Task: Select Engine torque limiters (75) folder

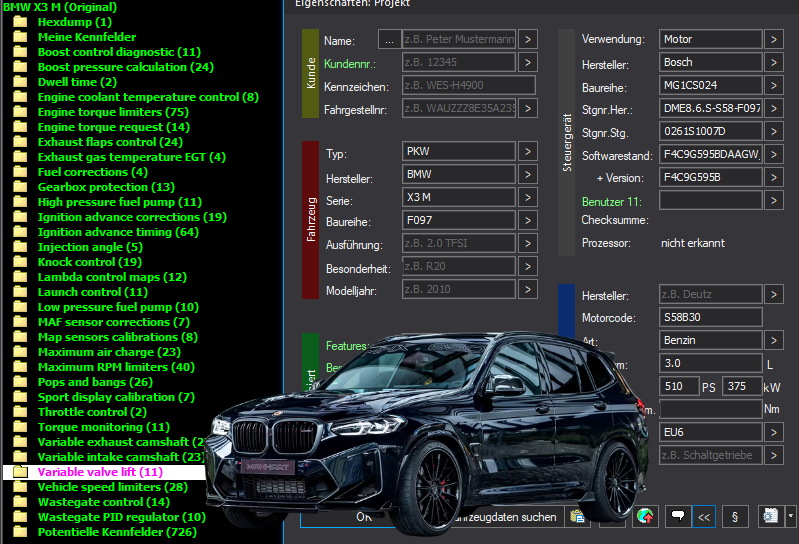Action: [113, 112]
